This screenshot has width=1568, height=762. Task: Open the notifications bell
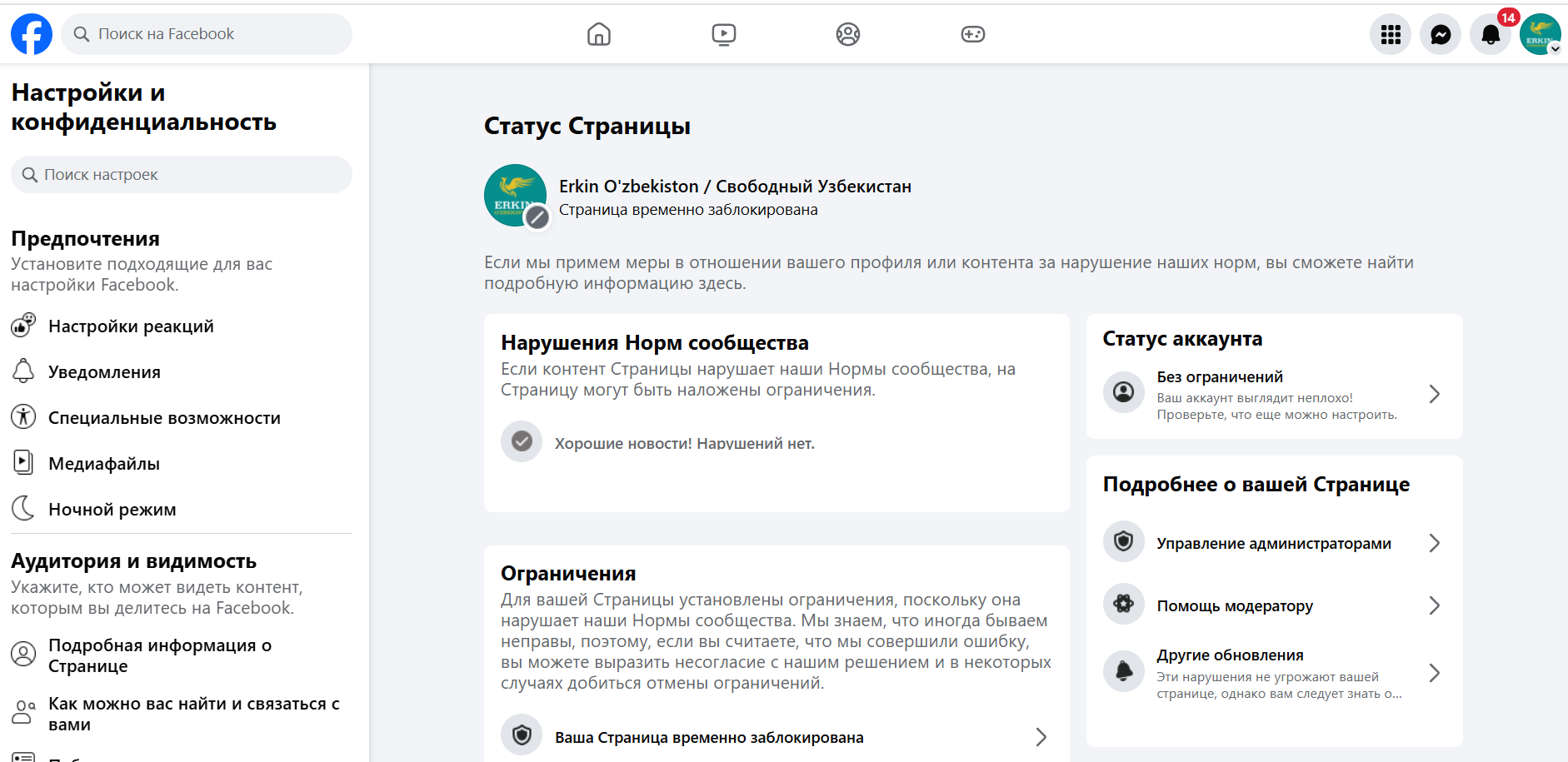click(1490, 34)
